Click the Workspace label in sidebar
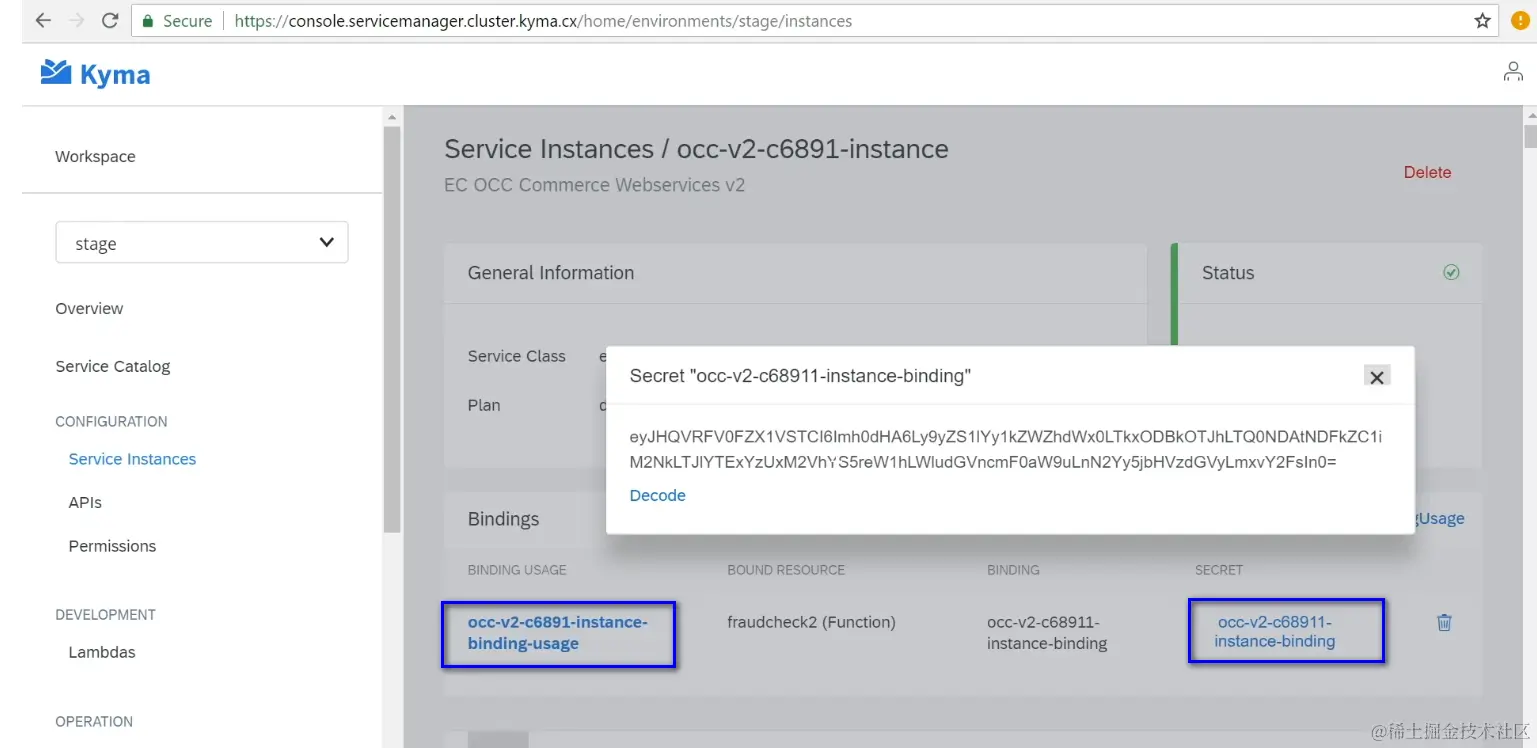 (x=95, y=157)
